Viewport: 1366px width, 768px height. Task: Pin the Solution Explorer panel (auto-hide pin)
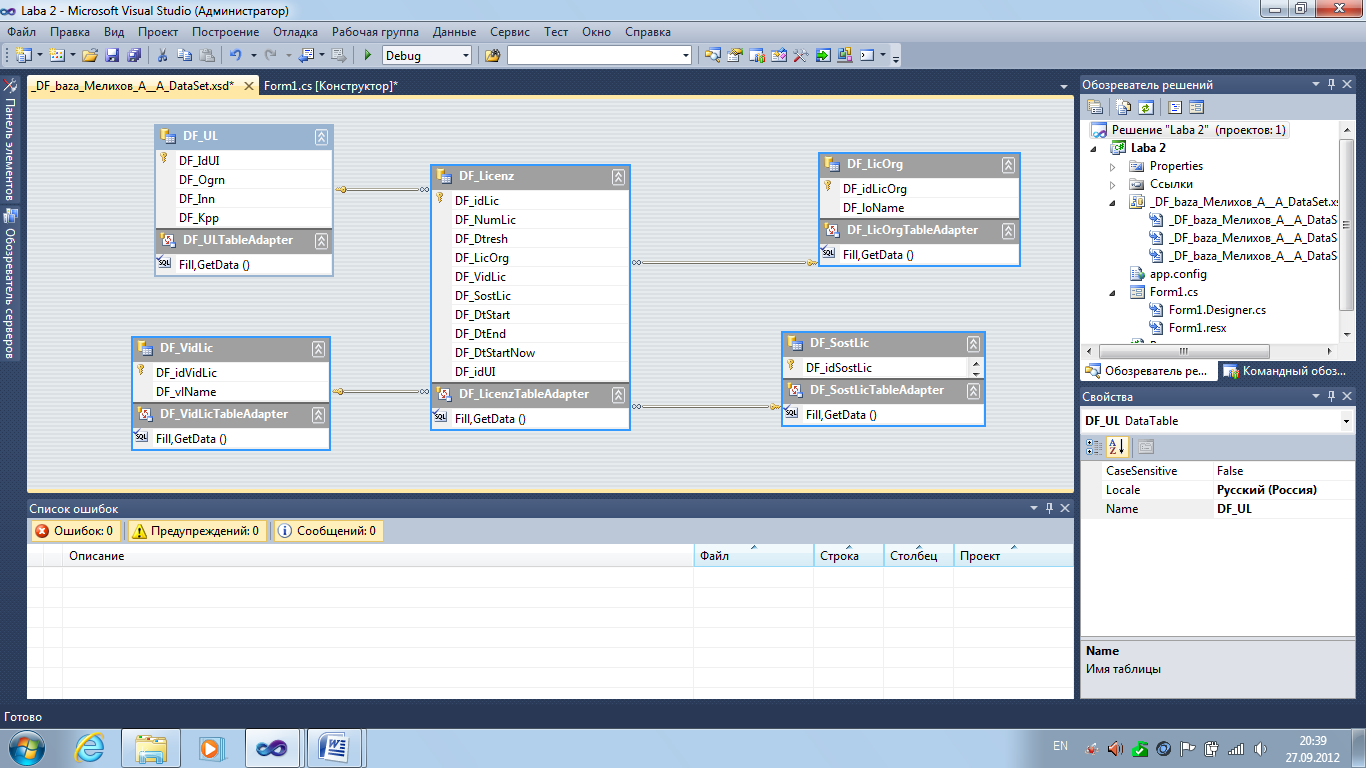1331,85
